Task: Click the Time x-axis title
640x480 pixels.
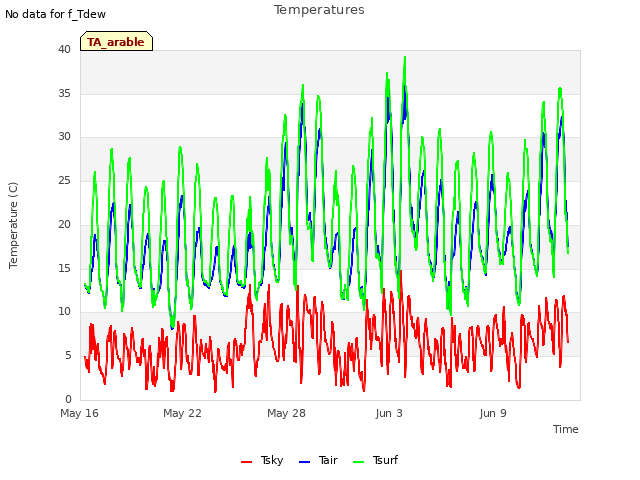Action: pyautogui.click(x=566, y=429)
